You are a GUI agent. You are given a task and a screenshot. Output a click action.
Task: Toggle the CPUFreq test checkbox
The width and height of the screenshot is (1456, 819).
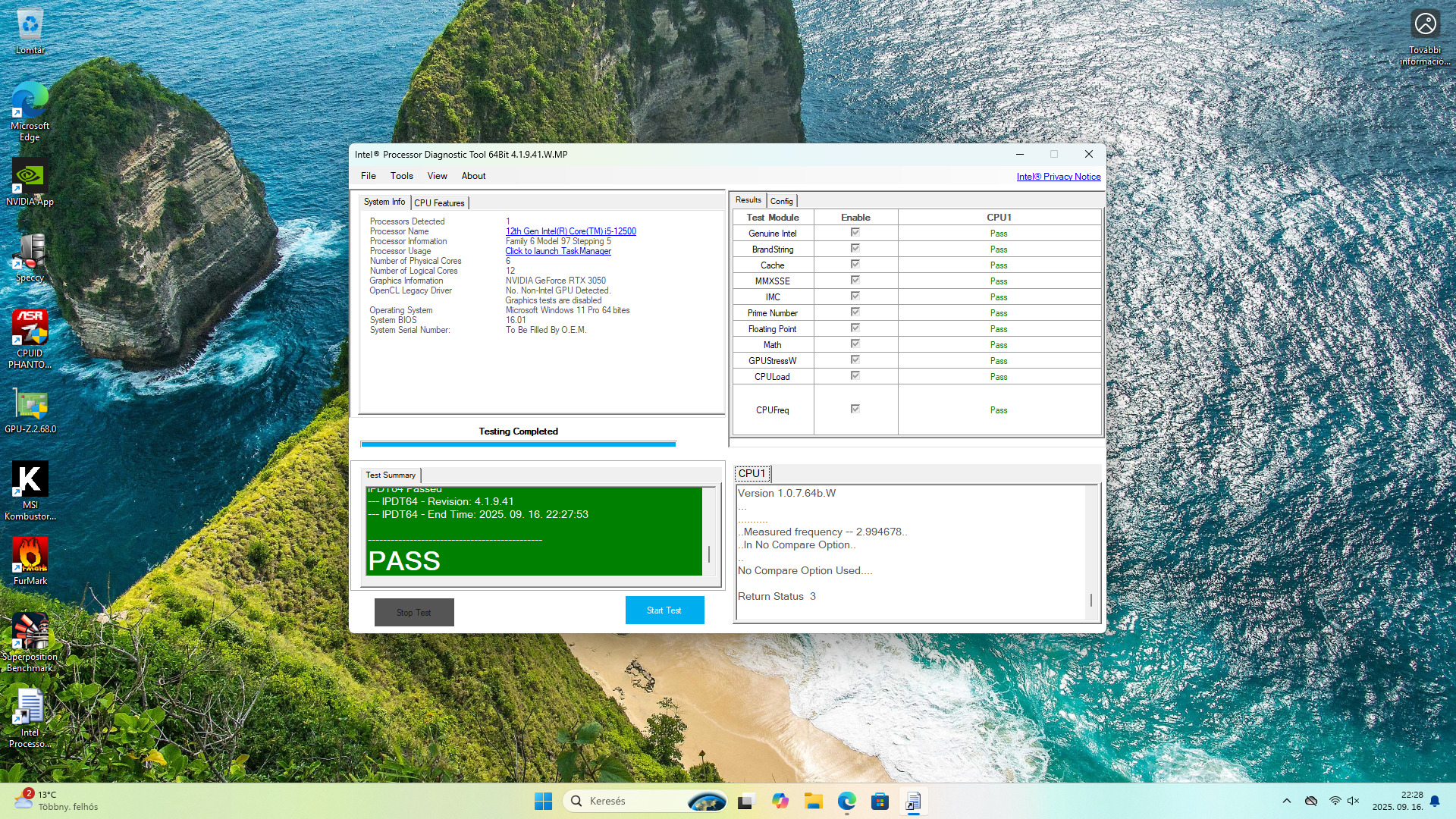click(x=855, y=409)
